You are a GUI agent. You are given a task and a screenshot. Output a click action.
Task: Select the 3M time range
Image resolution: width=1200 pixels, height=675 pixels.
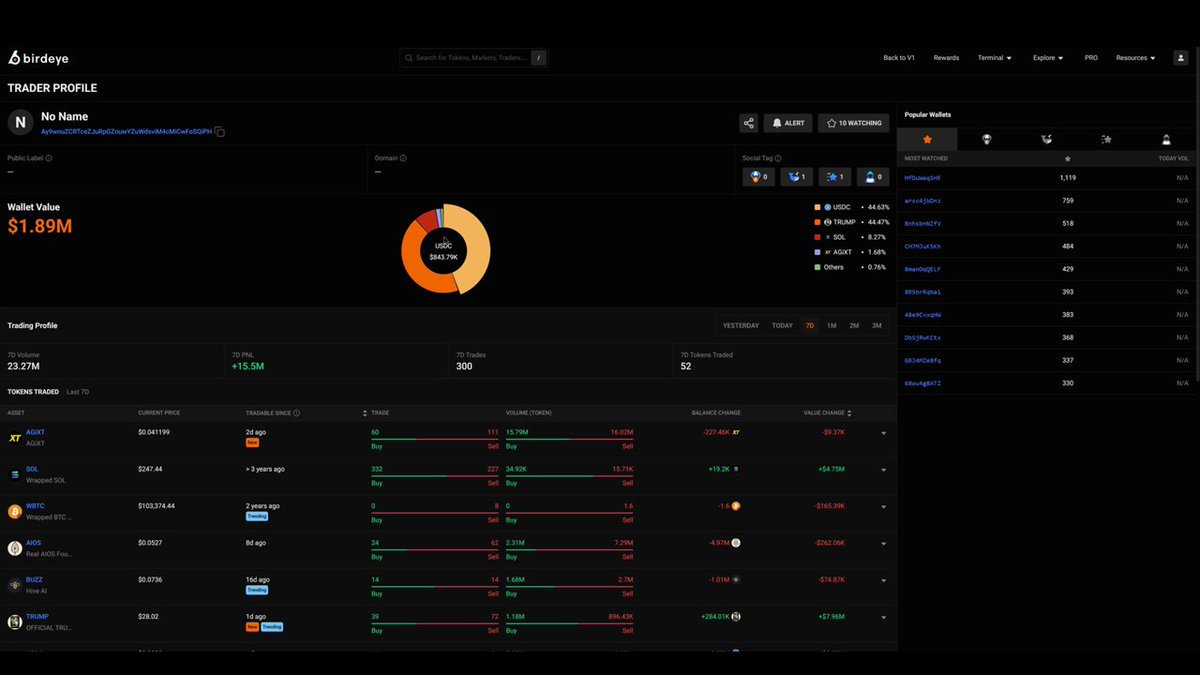tap(877, 325)
